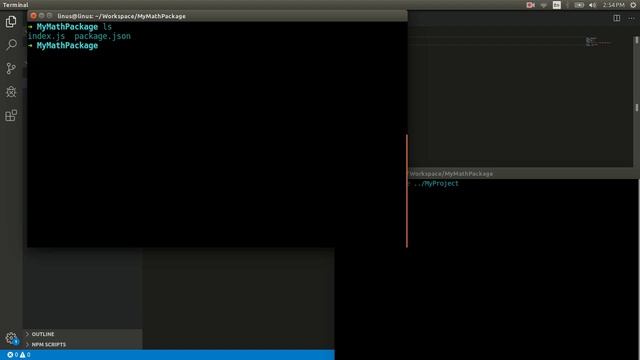Click the ../MyProject text in the back terminal
The width and height of the screenshot is (640, 360).
tap(436, 183)
